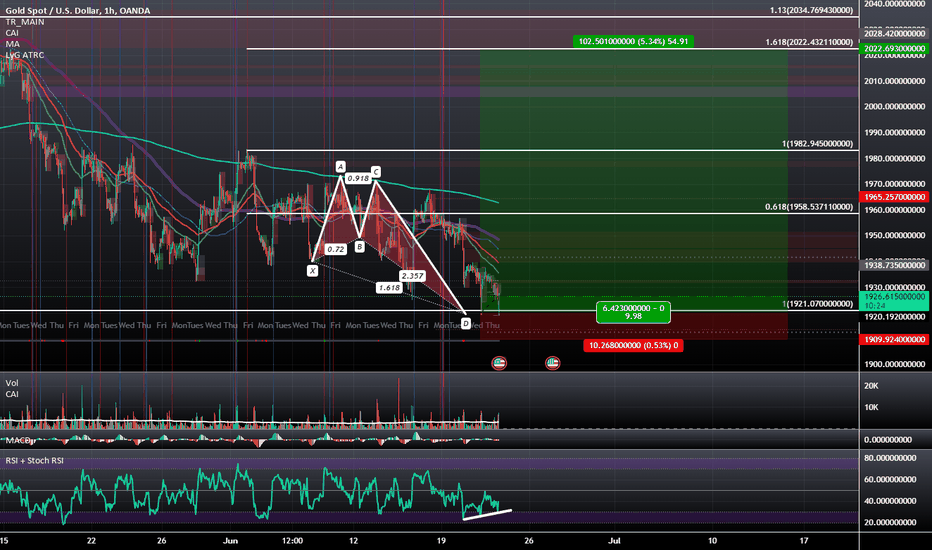
Task: Click the red 1965.257 price axis tag
Action: [894, 196]
